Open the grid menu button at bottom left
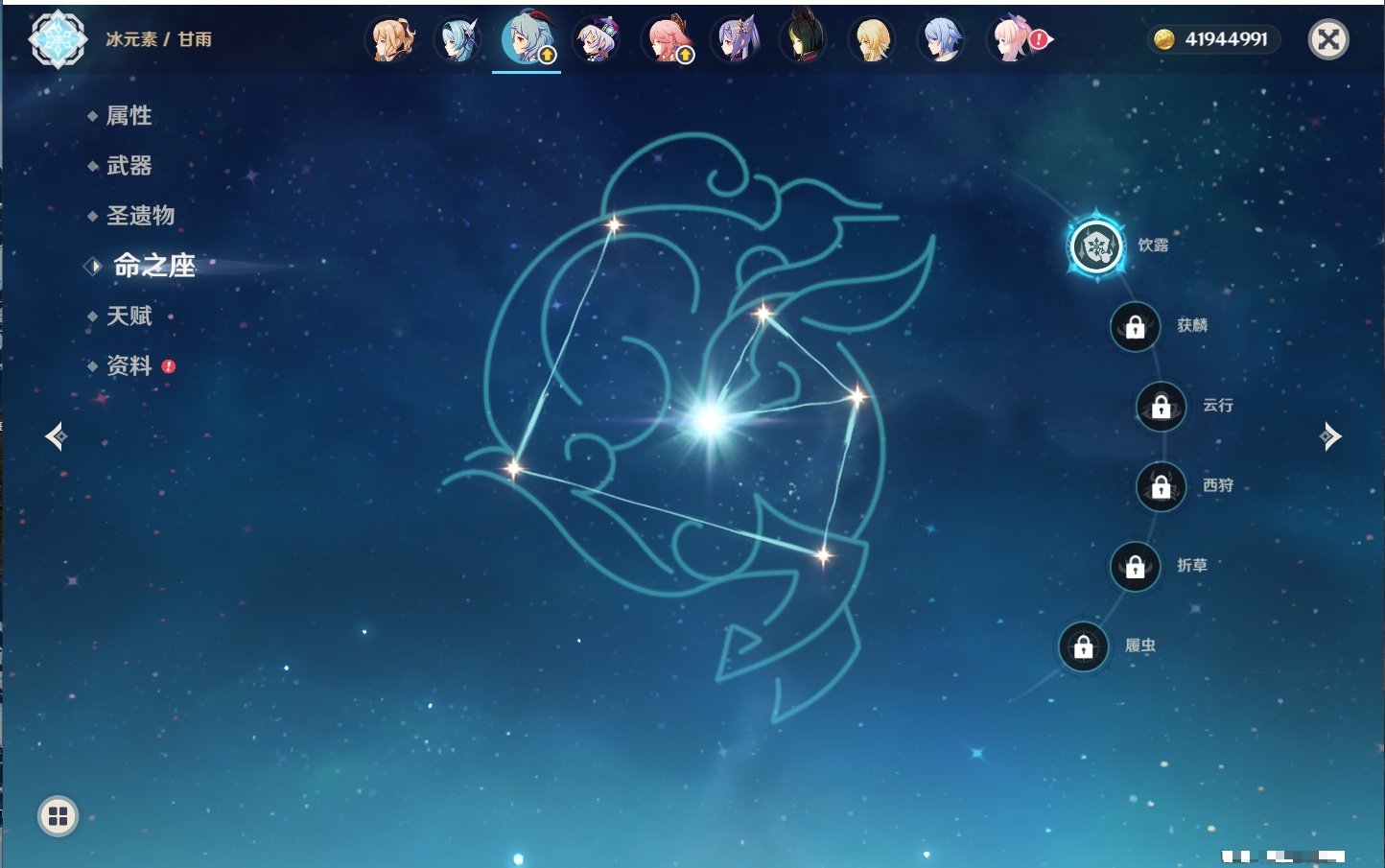1385x868 pixels. 58,816
